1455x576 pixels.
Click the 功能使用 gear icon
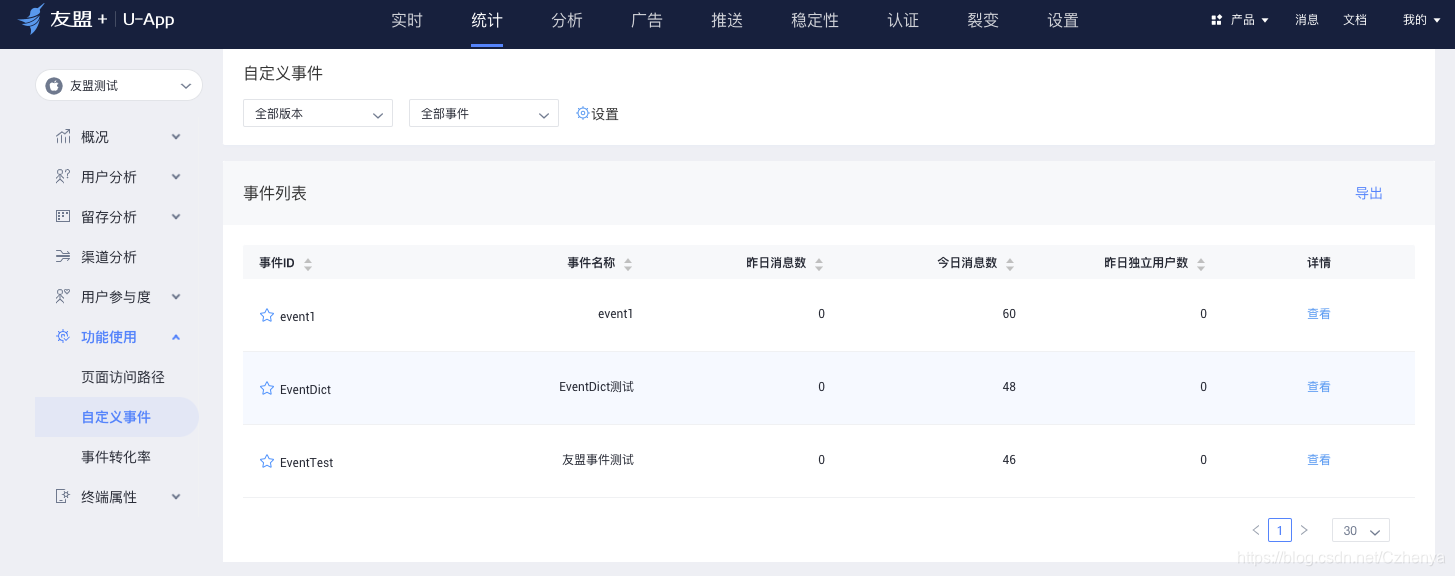(63, 337)
